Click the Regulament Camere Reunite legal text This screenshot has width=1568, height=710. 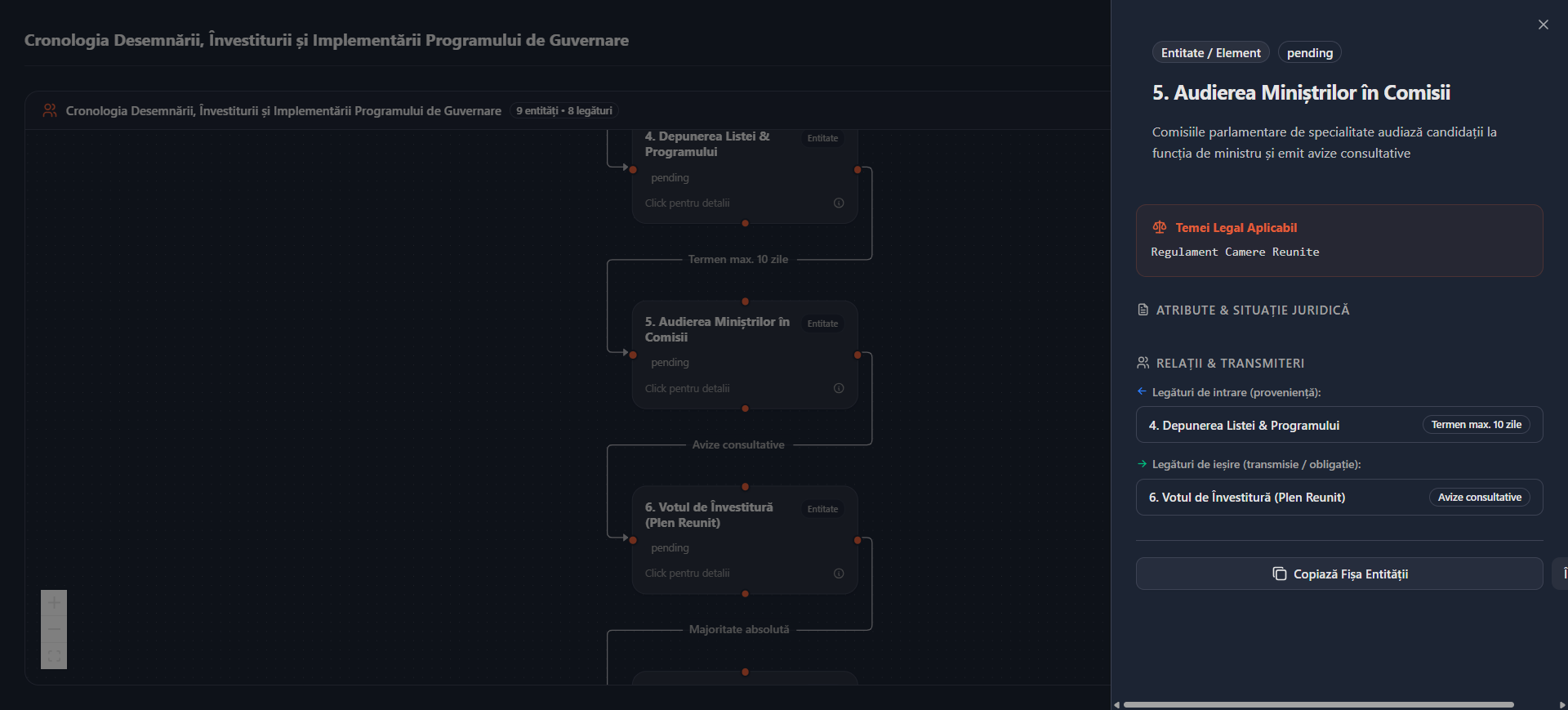(1235, 252)
